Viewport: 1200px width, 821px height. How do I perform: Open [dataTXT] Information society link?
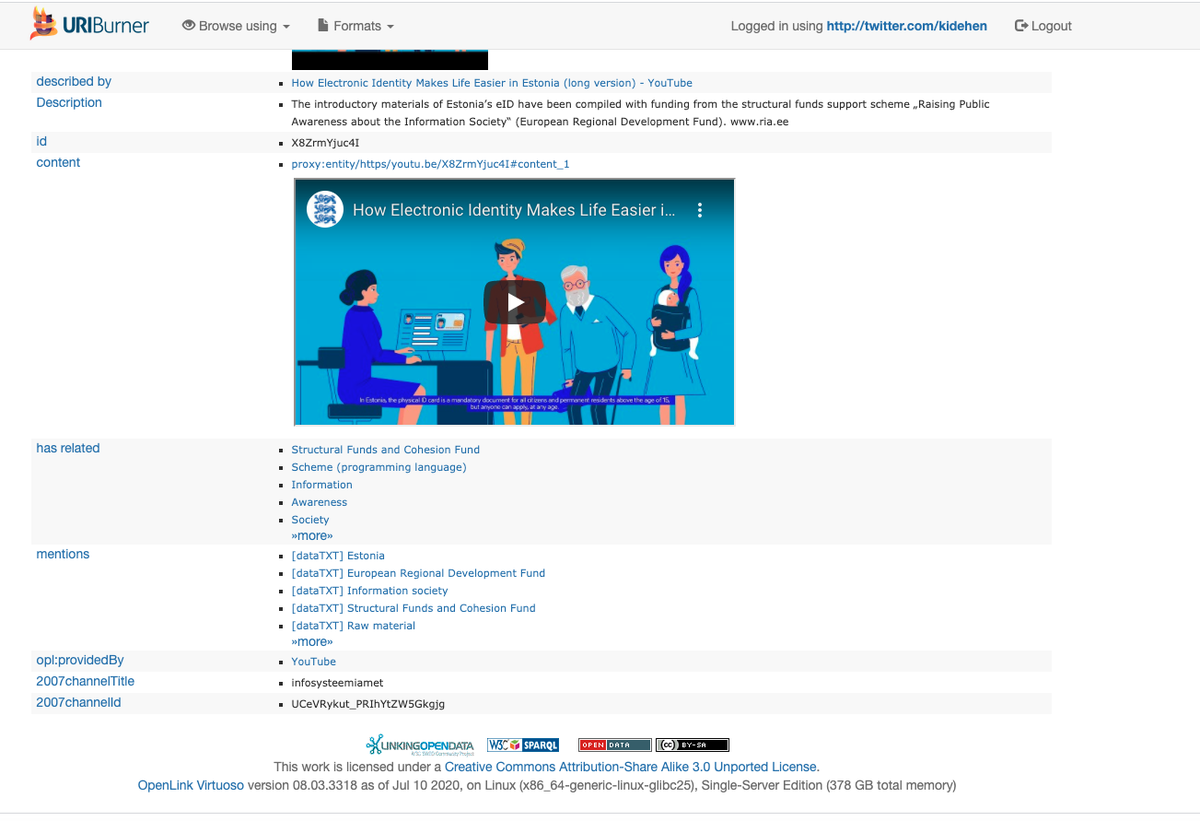369,591
